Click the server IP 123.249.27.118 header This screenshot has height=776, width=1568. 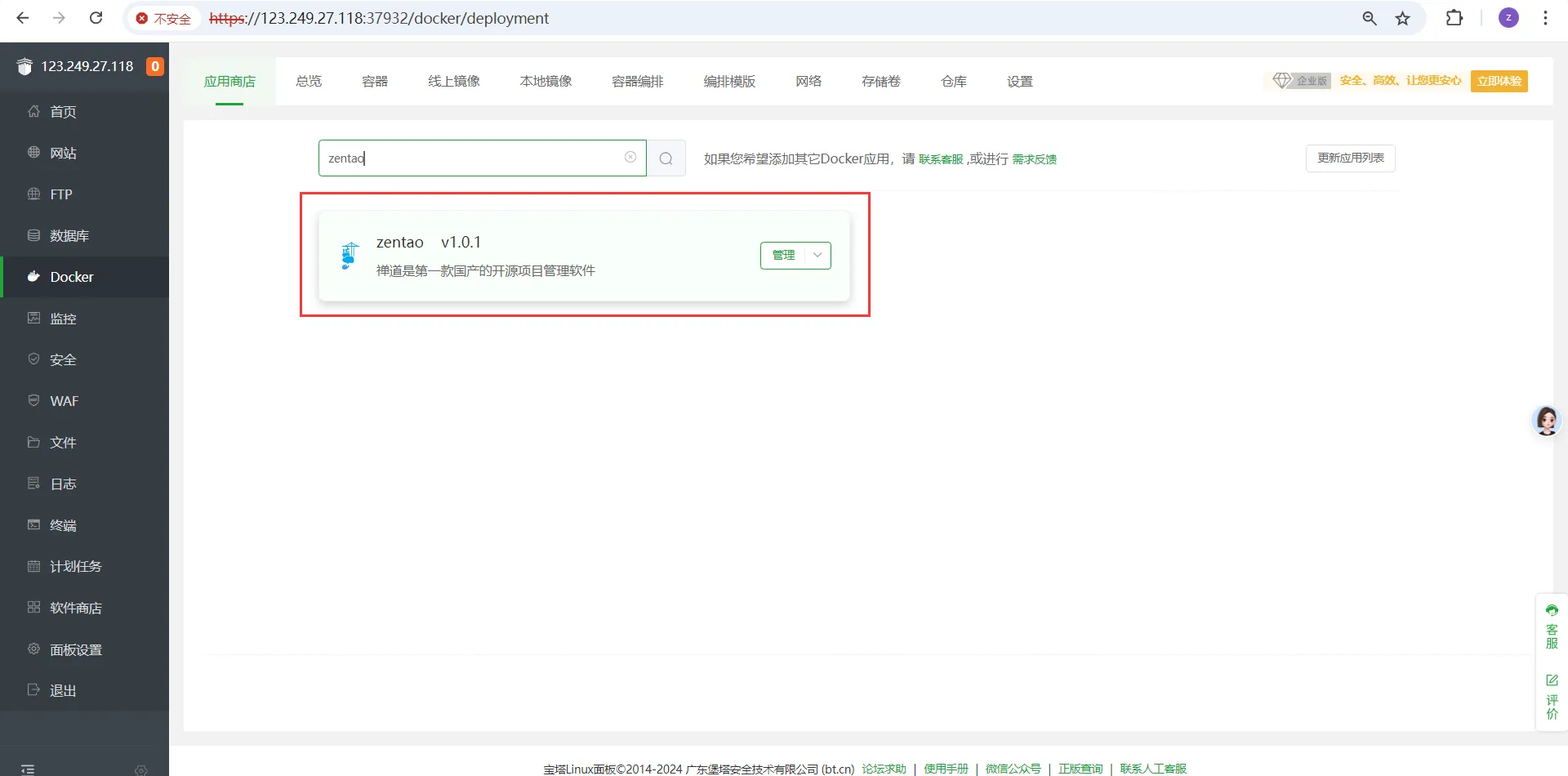[87, 66]
